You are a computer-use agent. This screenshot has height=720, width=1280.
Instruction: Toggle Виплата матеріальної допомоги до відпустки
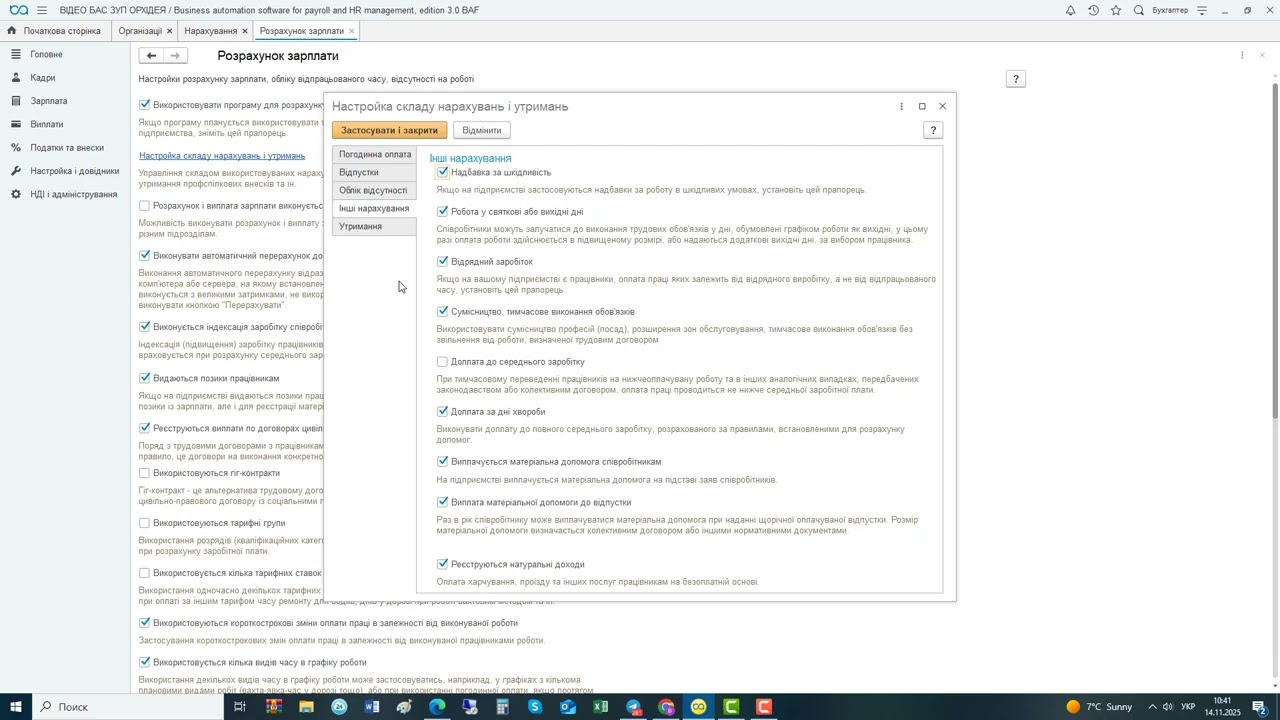443,502
